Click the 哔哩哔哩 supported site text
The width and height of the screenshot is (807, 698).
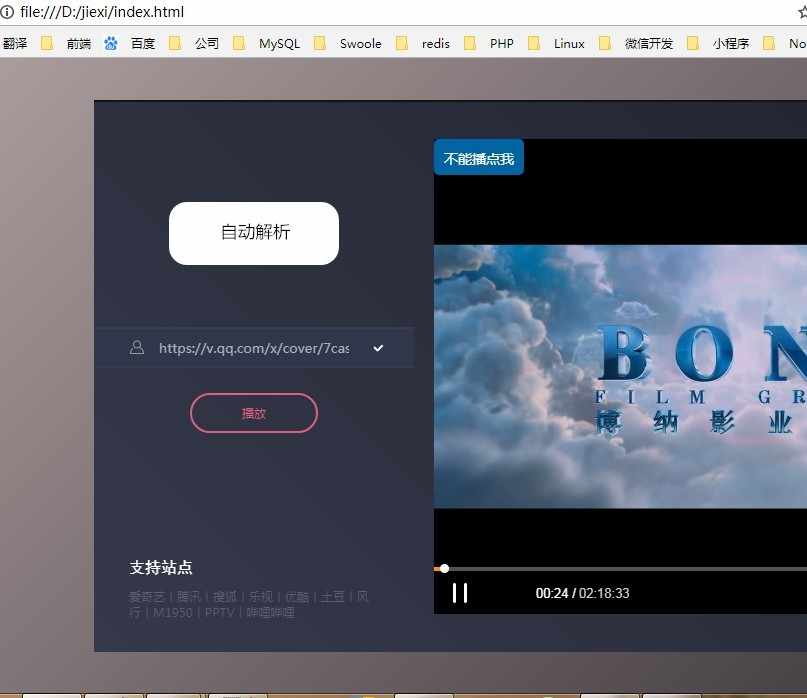(x=270, y=613)
